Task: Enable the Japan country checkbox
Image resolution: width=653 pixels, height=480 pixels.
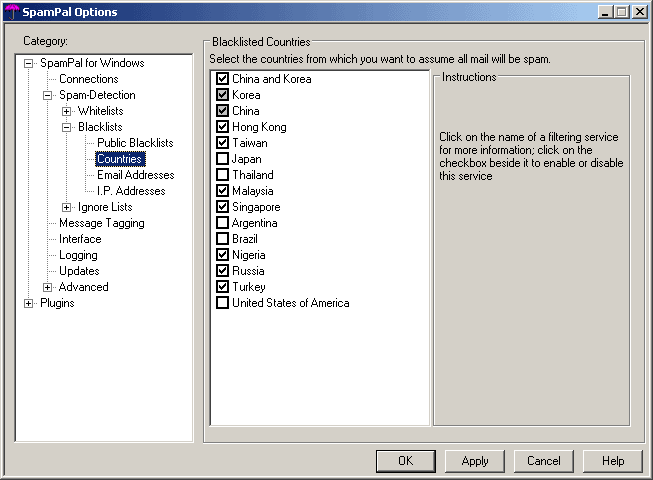Action: click(x=222, y=159)
